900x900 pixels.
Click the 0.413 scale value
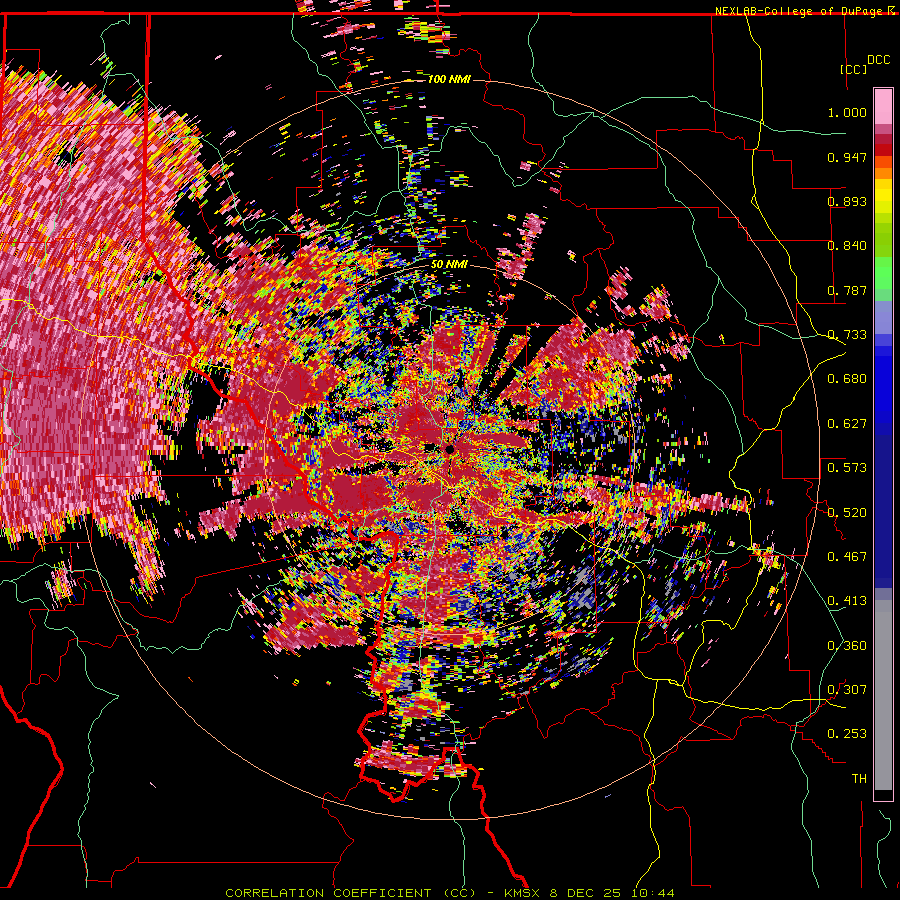[847, 600]
